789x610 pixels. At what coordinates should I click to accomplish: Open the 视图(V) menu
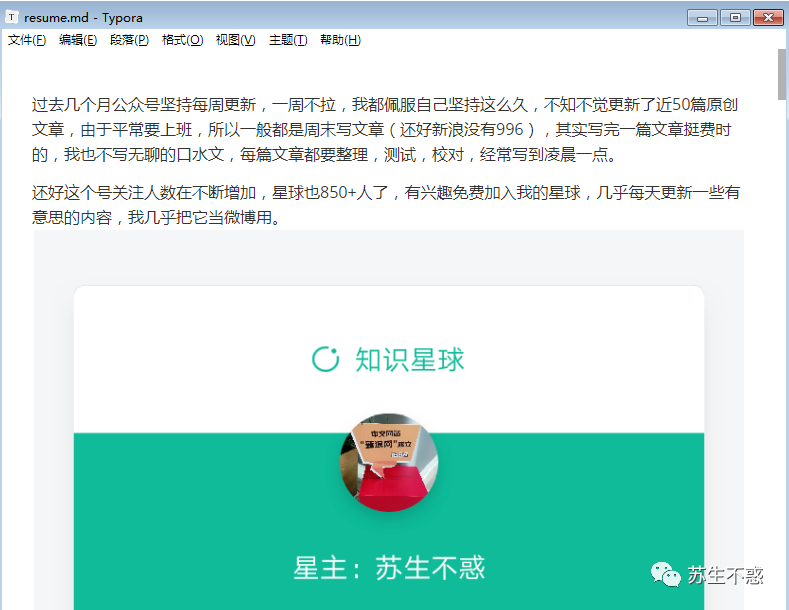[235, 40]
